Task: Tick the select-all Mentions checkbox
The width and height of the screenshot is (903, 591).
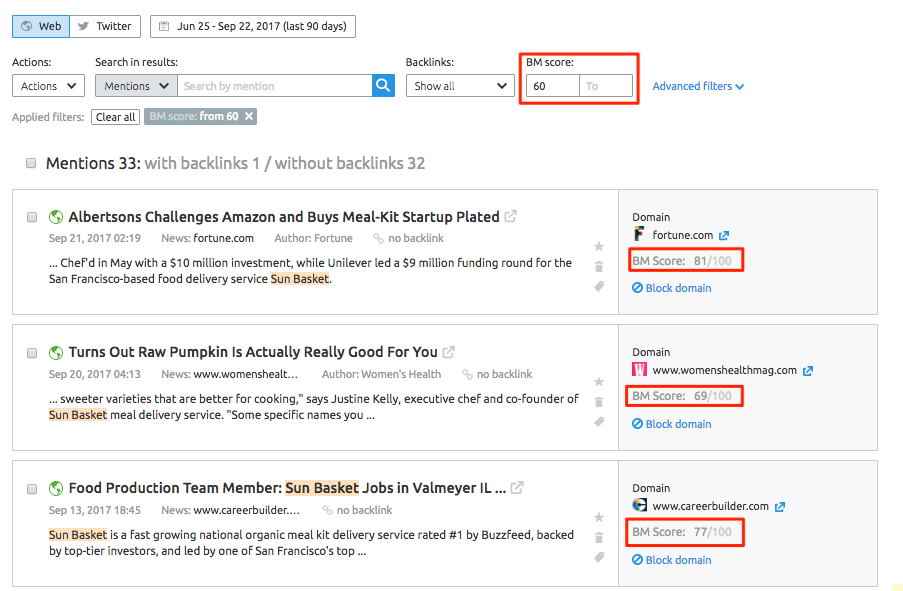Action: [x=31, y=163]
